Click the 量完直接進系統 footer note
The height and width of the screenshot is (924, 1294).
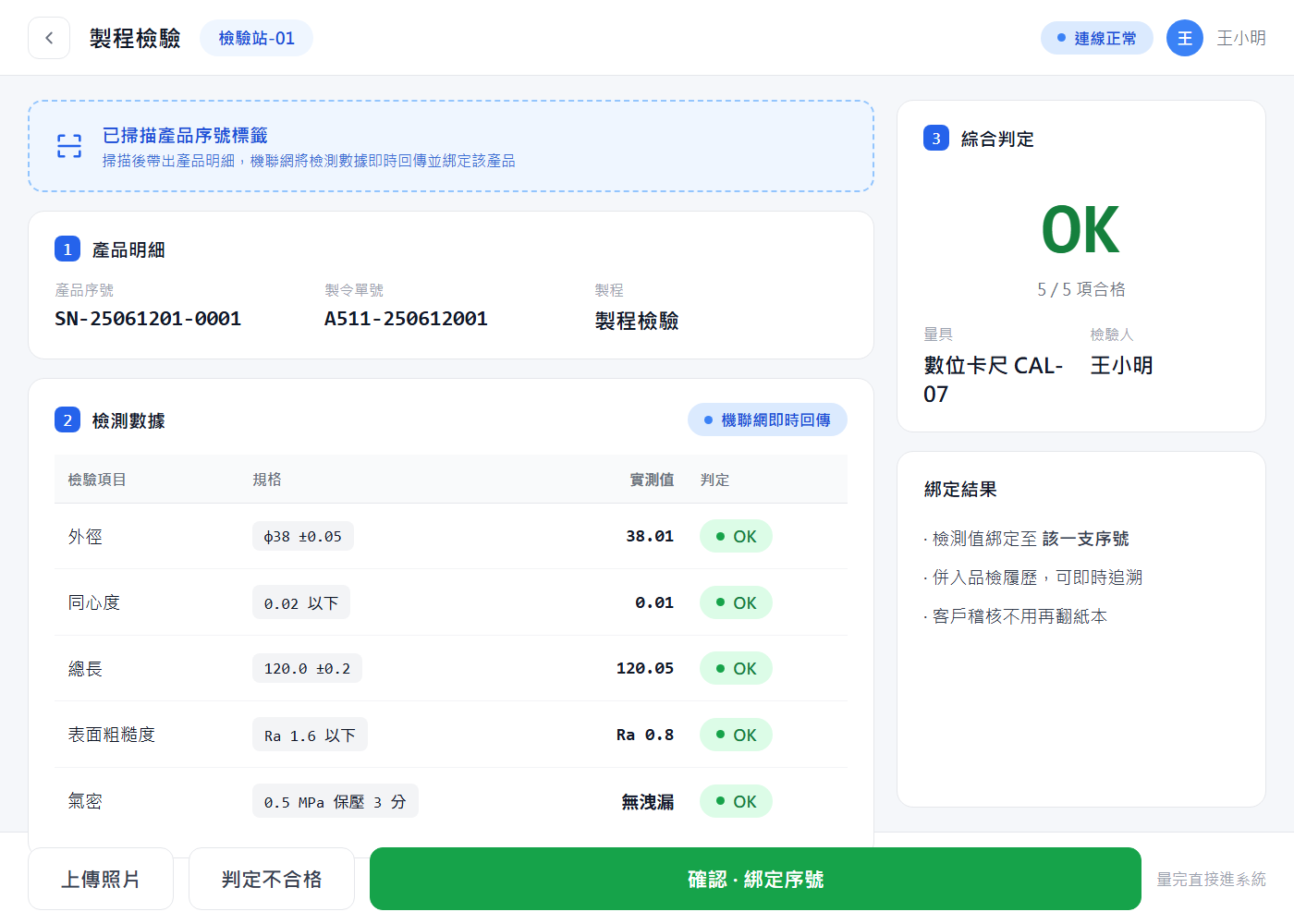click(1211, 880)
